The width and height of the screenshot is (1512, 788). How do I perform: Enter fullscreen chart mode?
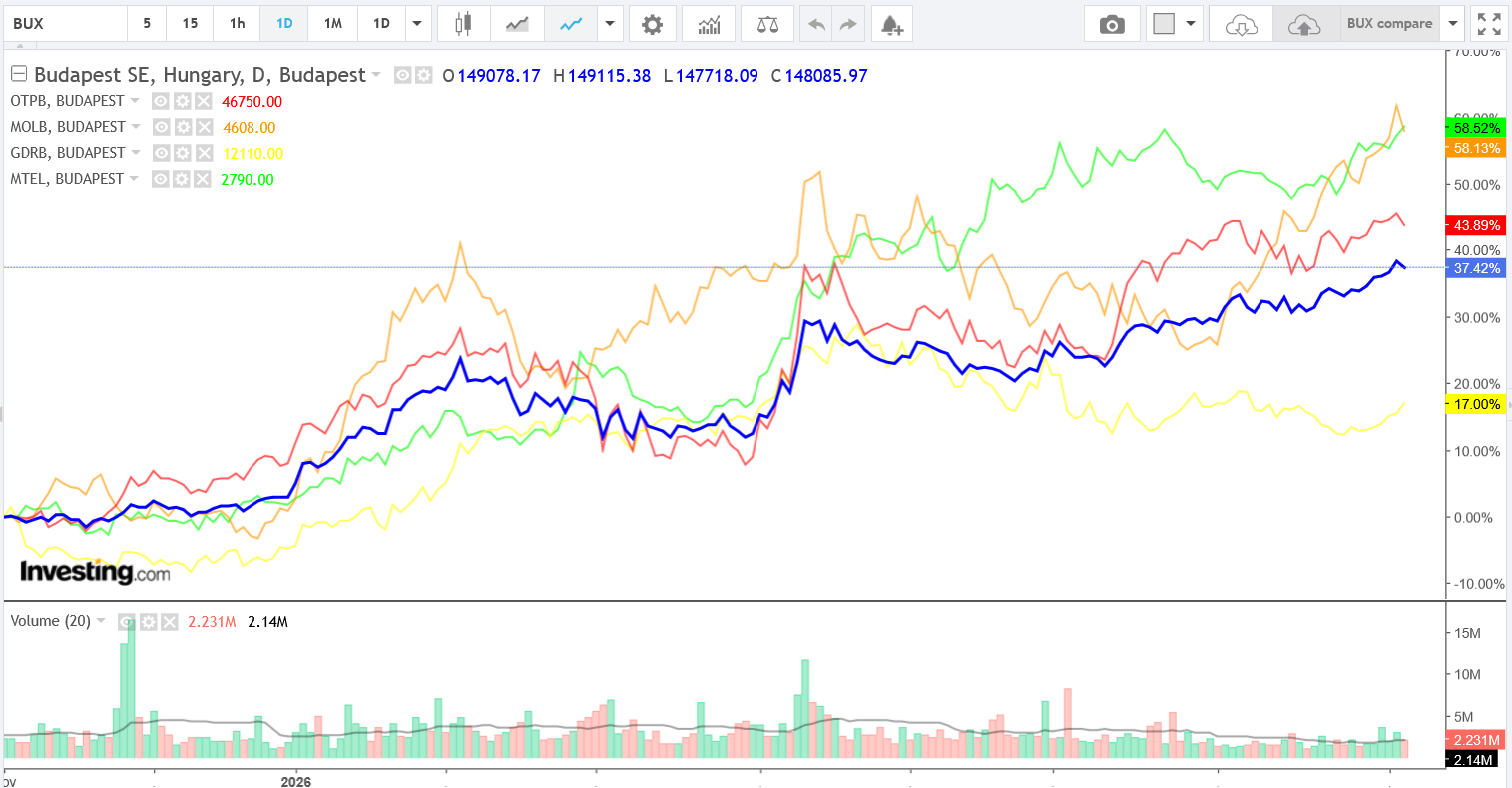tap(1489, 24)
